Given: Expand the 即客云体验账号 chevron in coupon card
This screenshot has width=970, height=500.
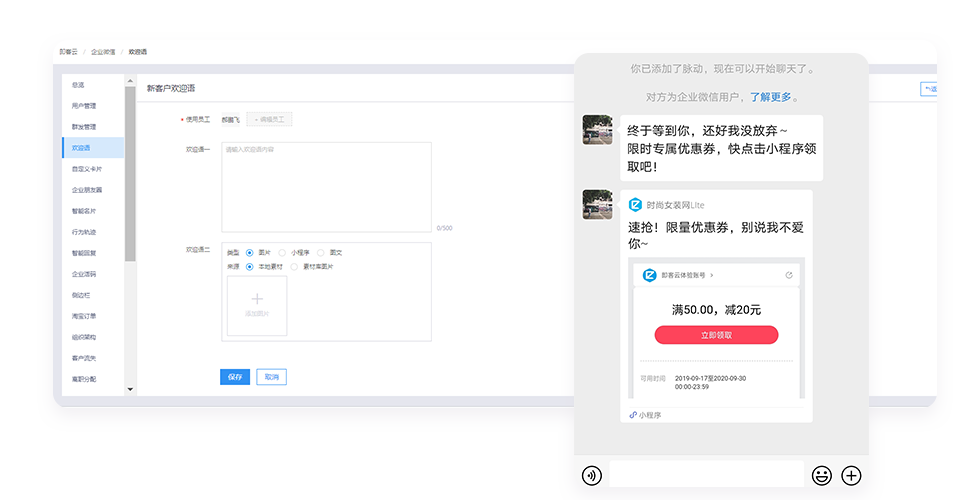Looking at the screenshot, I should [712, 274].
